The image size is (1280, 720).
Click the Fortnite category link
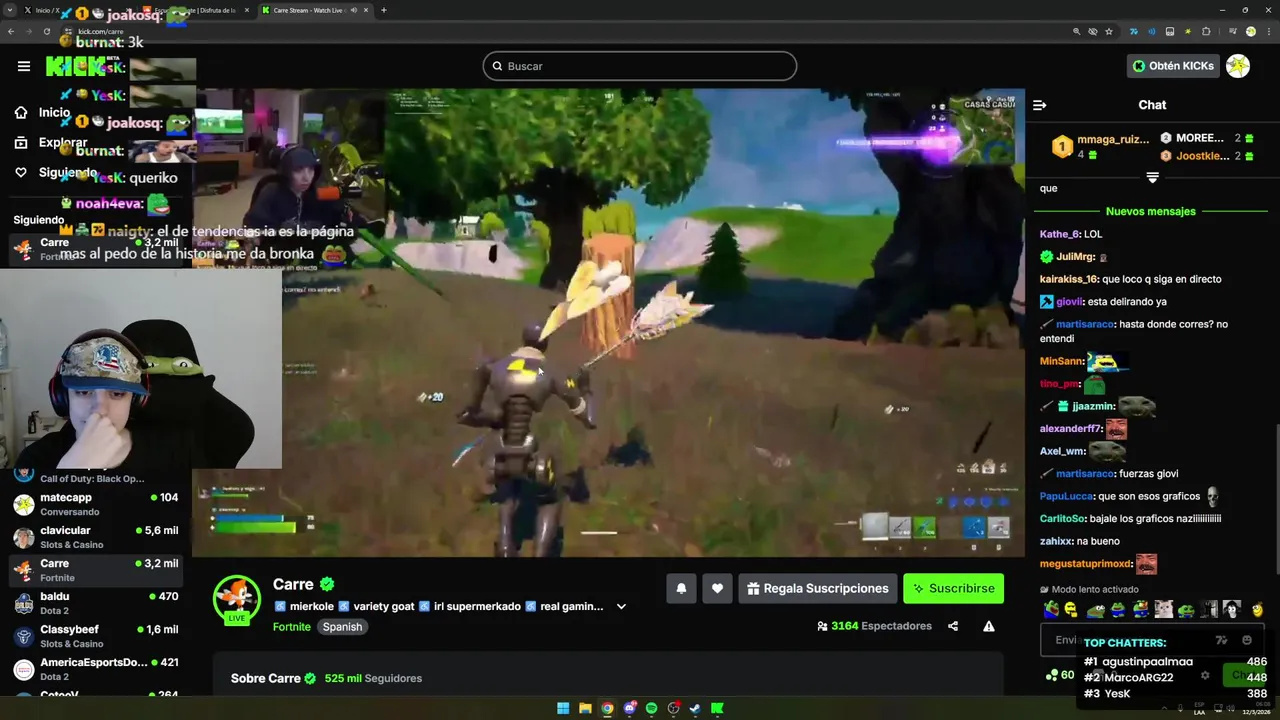click(292, 627)
